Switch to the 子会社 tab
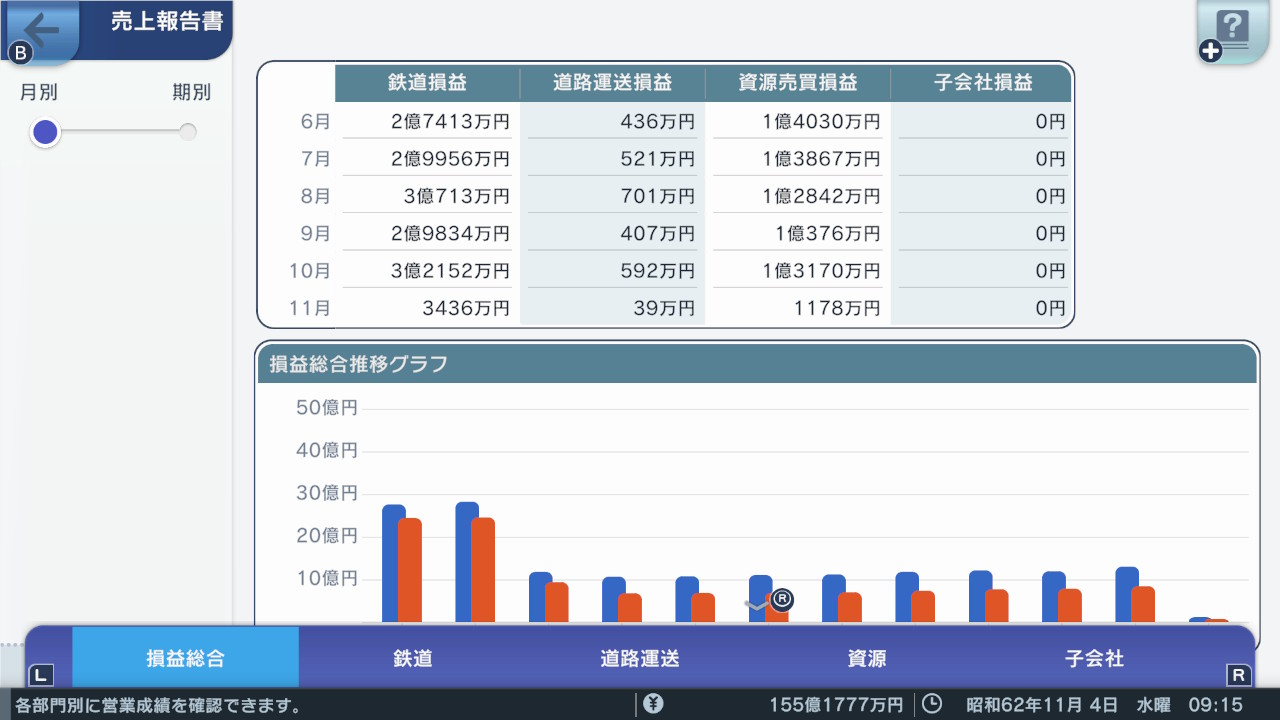Screen dimensions: 1280x720 1094,658
